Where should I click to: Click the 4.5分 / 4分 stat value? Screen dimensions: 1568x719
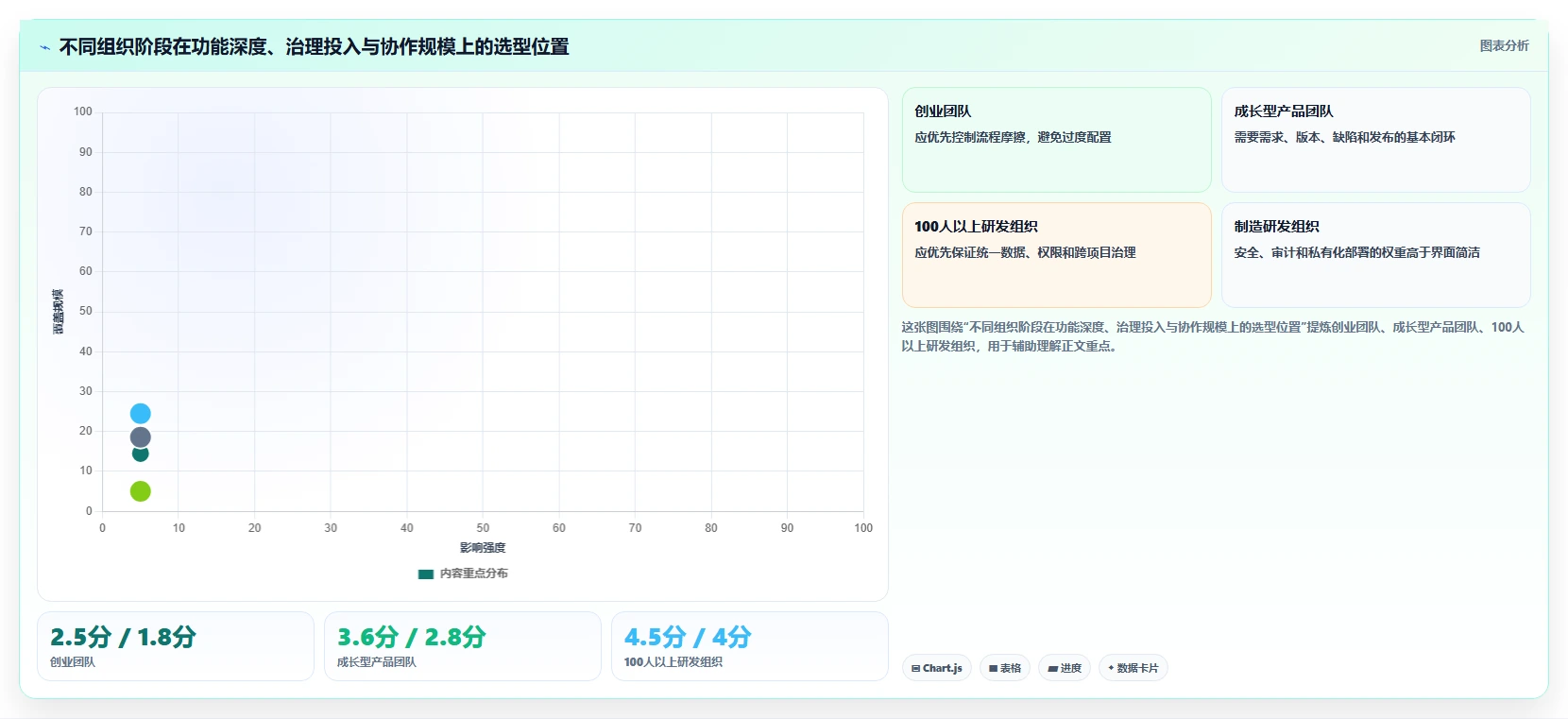pos(688,637)
